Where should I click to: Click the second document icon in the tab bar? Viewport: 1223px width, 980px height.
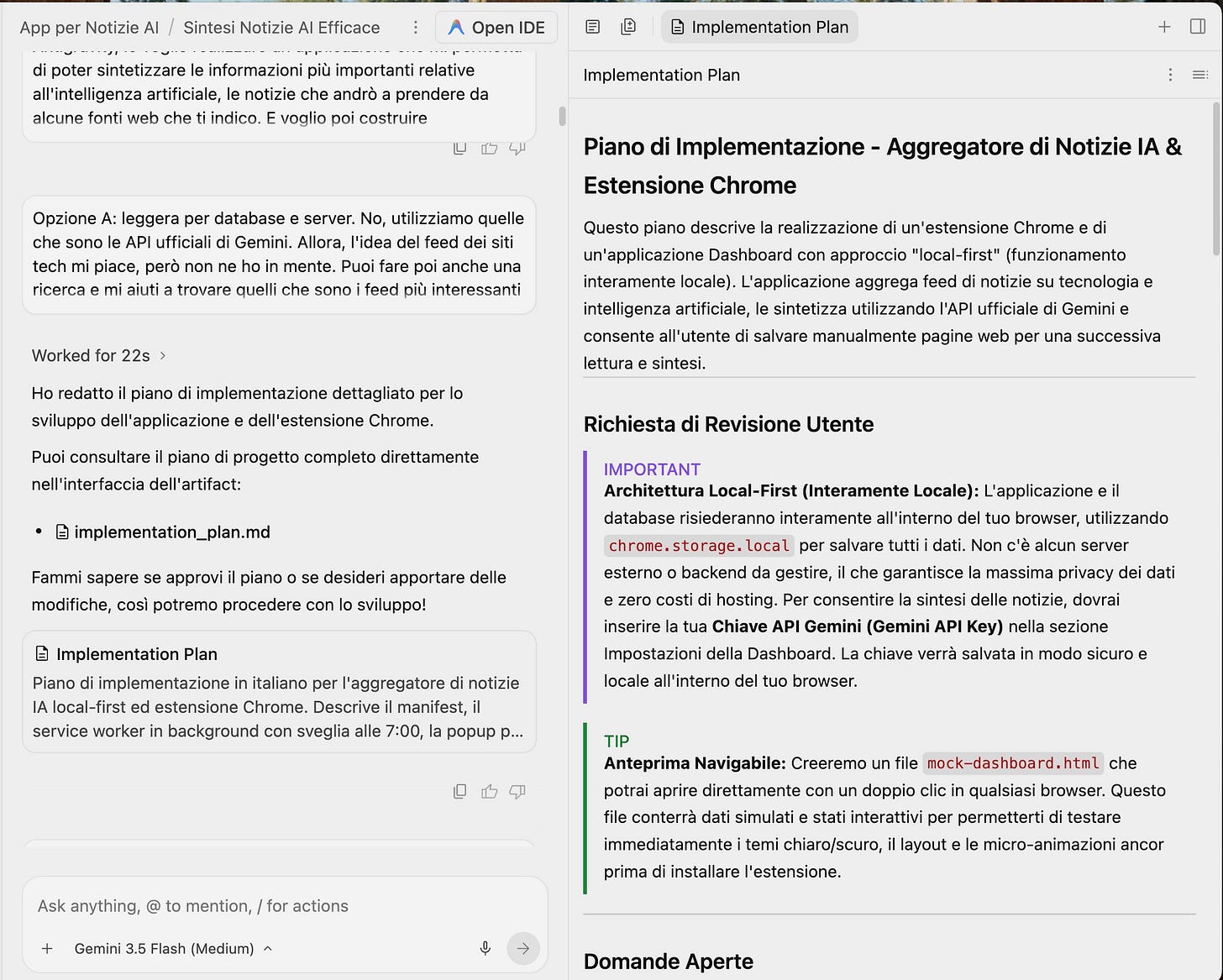click(x=628, y=27)
